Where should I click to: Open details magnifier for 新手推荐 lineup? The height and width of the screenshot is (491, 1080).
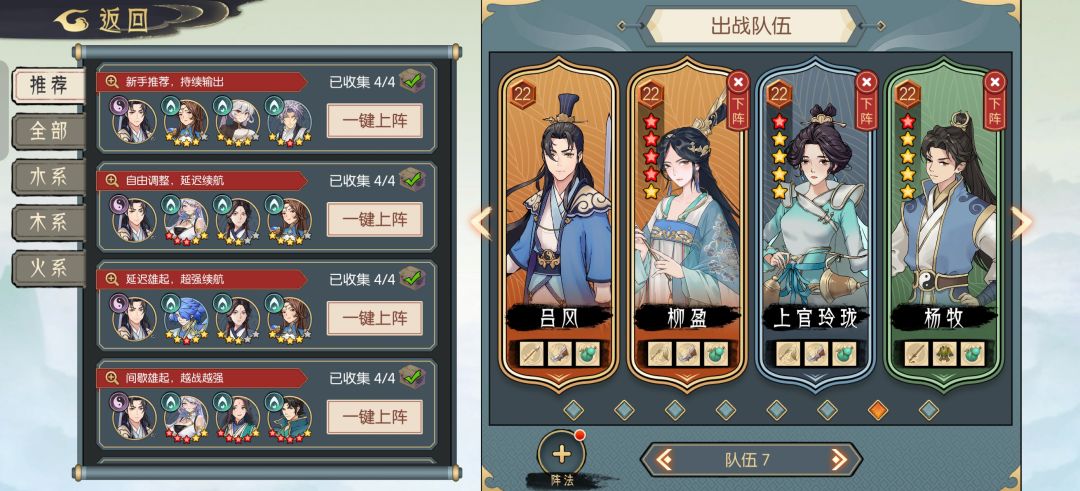tap(112, 82)
